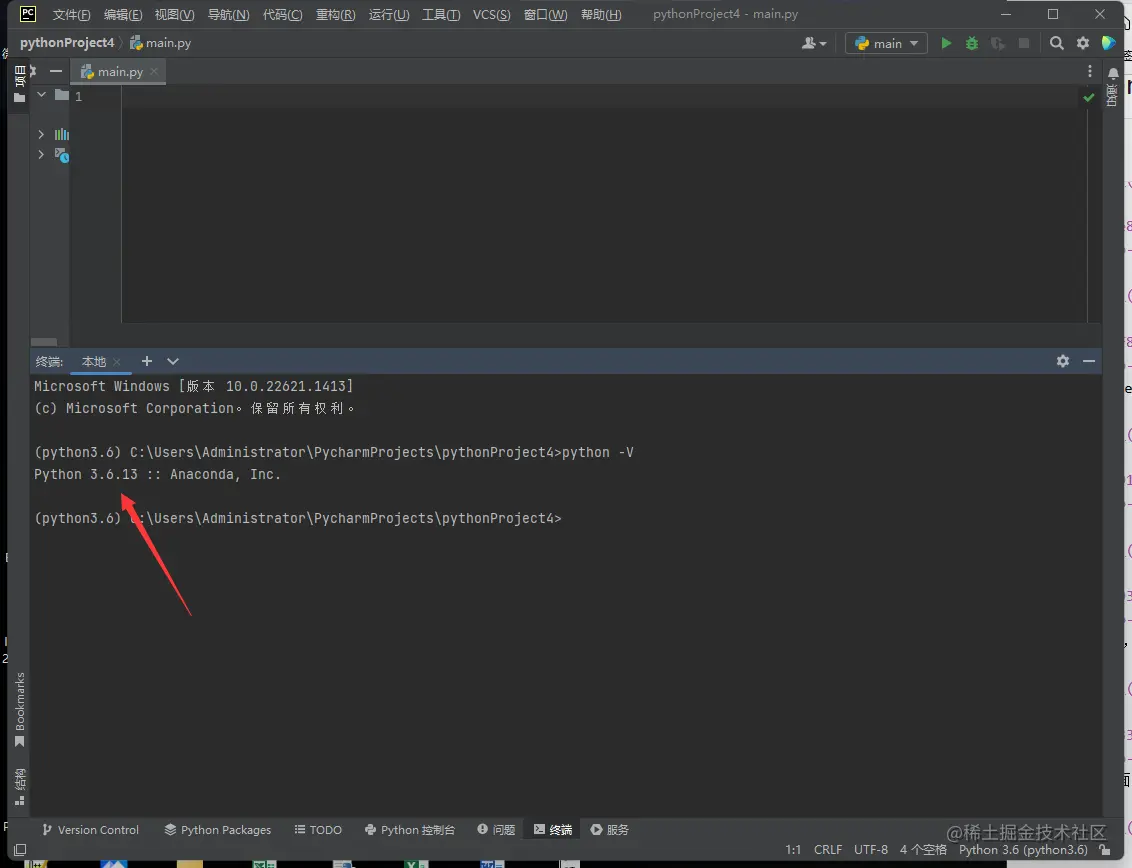Click main.py breadcrumb in navigation bar
Image resolution: width=1132 pixels, height=868 pixels.
point(160,43)
